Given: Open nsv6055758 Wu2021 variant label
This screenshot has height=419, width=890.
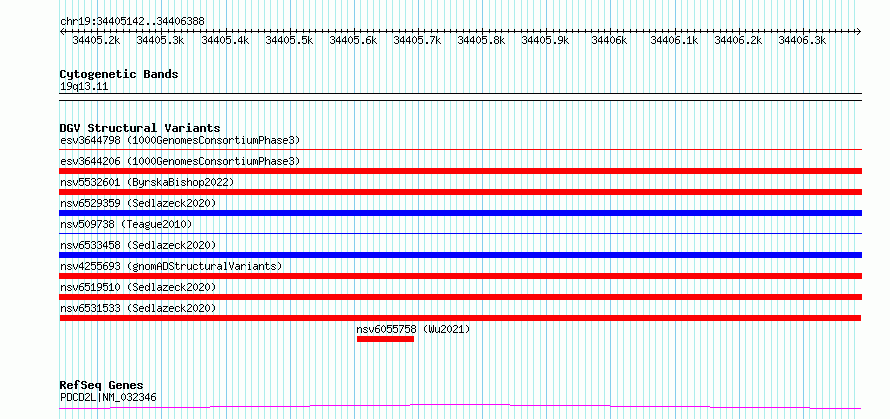Looking at the screenshot, I should 413,329.
